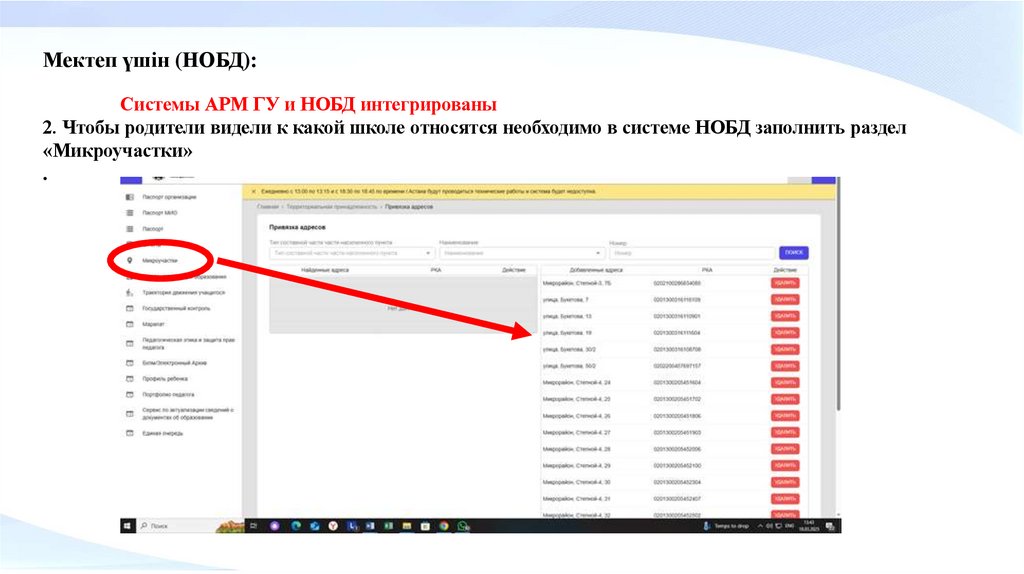Open Excel from the taskbar
The image size is (1024, 574).
(x=389, y=526)
